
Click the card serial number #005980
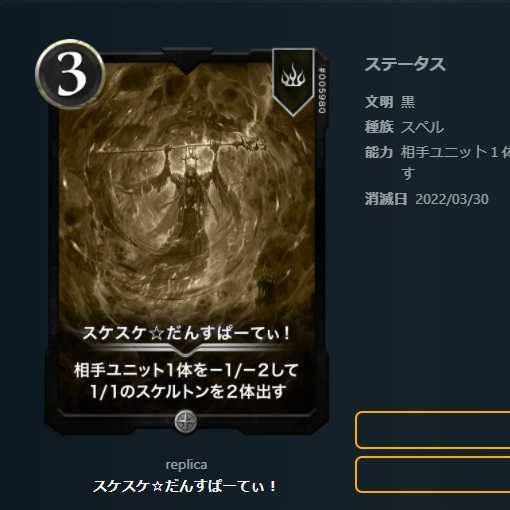pos(322,91)
